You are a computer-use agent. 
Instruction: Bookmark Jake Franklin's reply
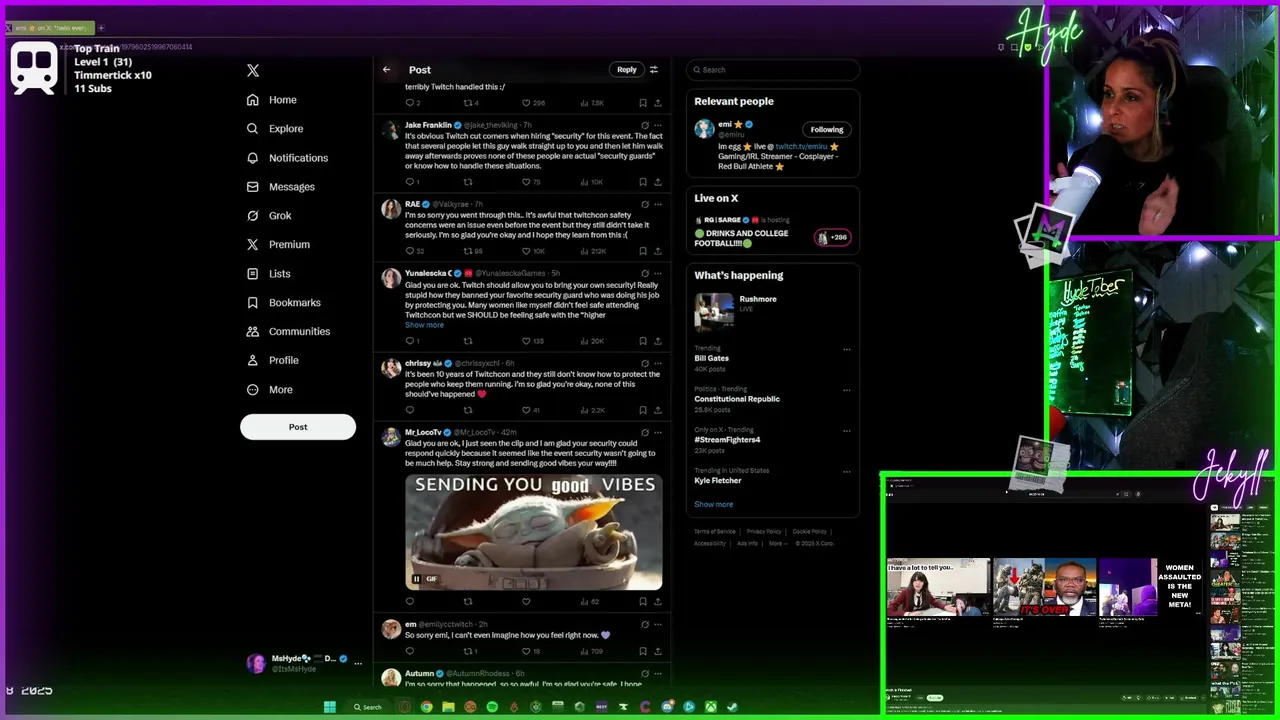[642, 182]
